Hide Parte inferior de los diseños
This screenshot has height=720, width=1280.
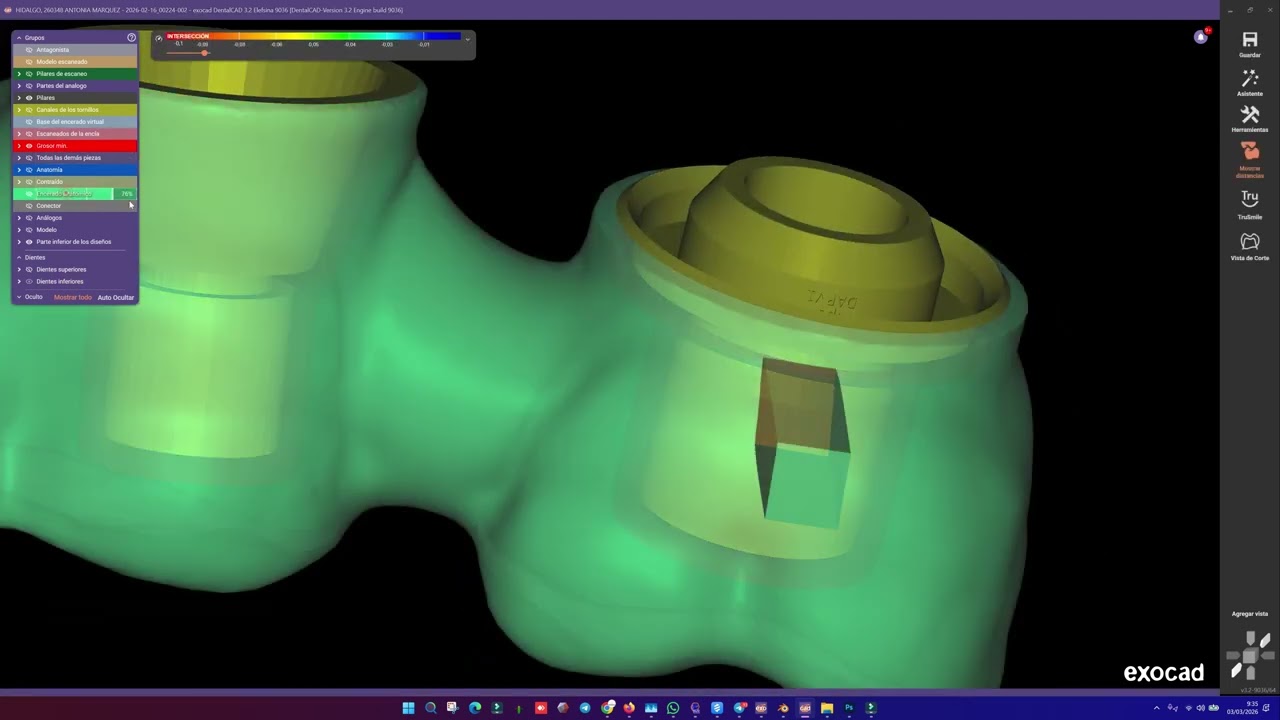[29, 242]
